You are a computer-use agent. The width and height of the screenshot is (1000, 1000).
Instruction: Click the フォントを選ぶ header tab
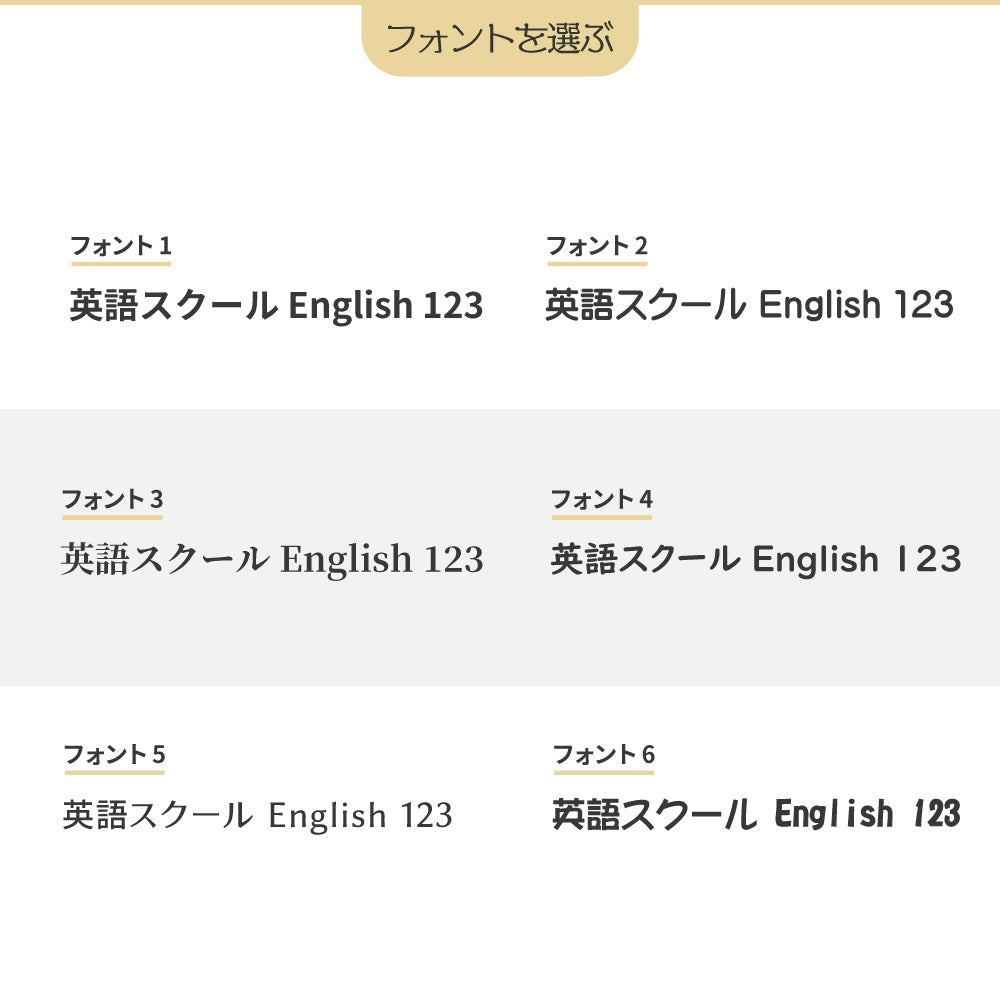pyautogui.click(x=499, y=39)
